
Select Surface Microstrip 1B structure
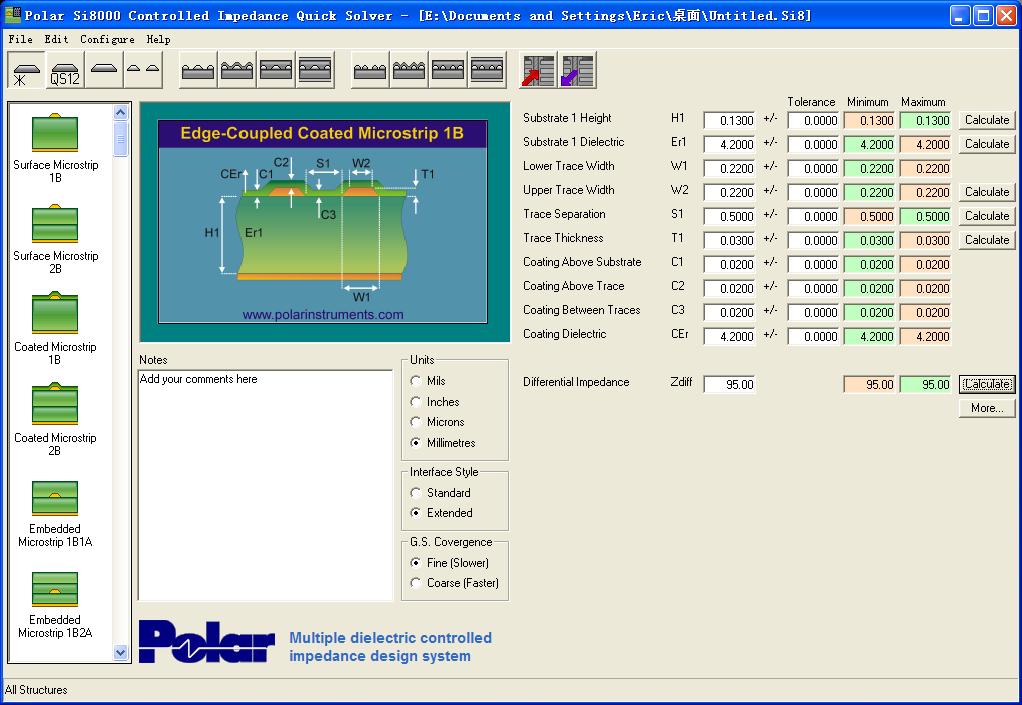55,148
